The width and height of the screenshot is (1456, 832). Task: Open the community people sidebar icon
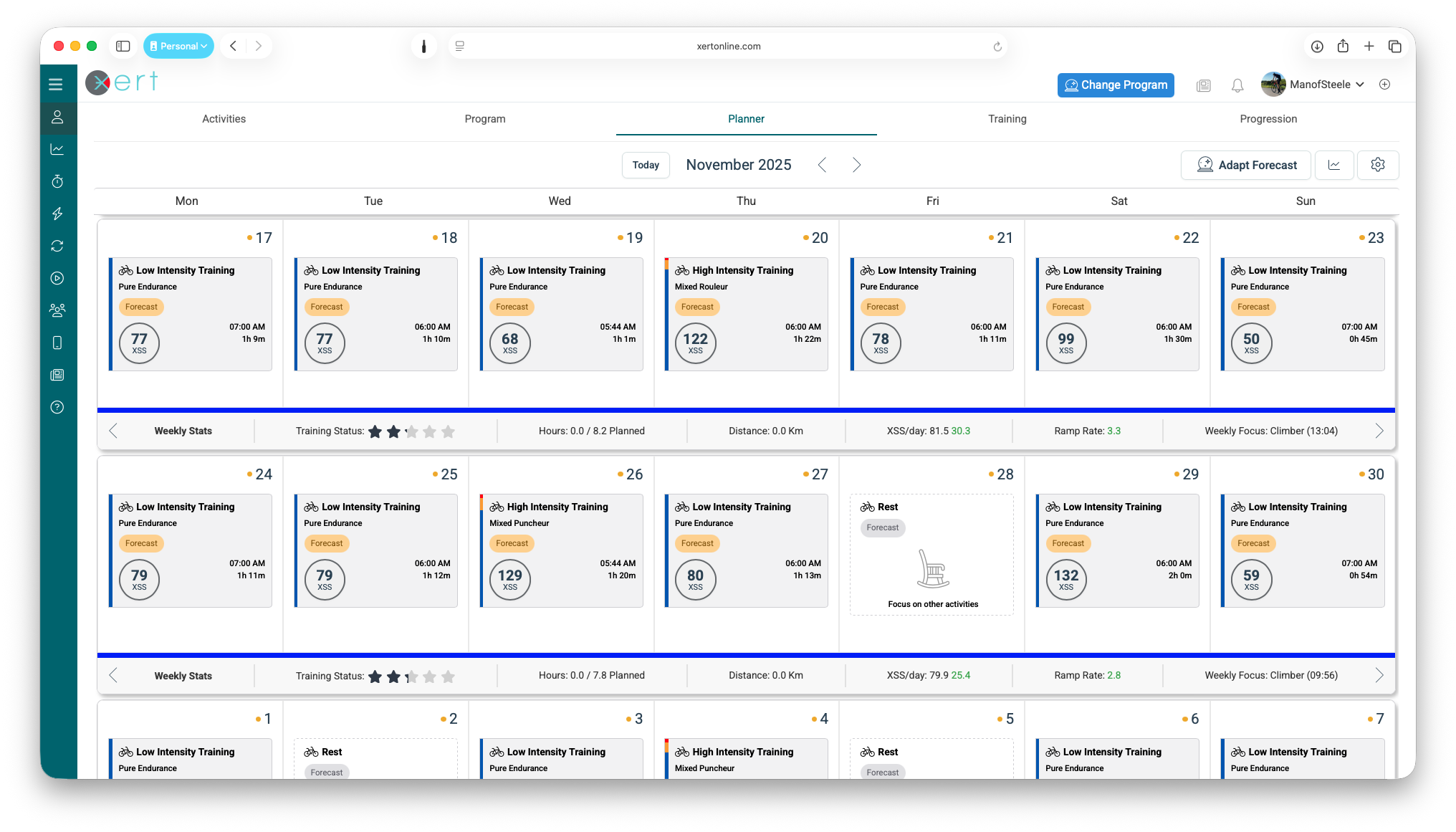click(x=57, y=310)
